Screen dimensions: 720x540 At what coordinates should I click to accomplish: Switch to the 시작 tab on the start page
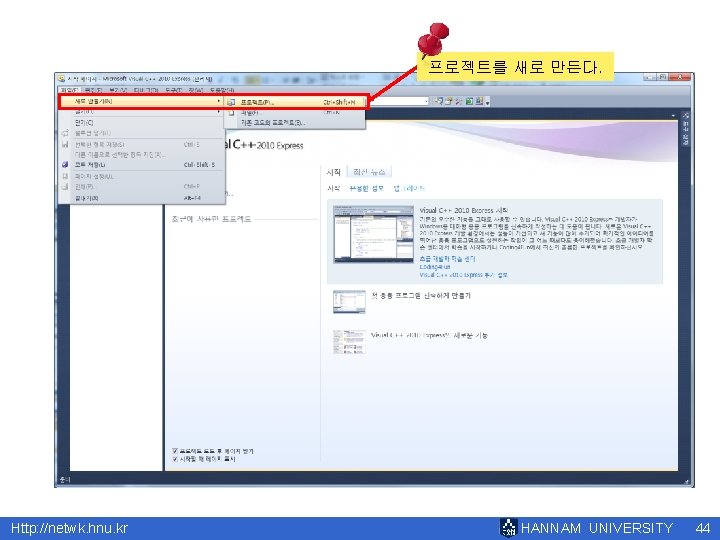point(334,172)
